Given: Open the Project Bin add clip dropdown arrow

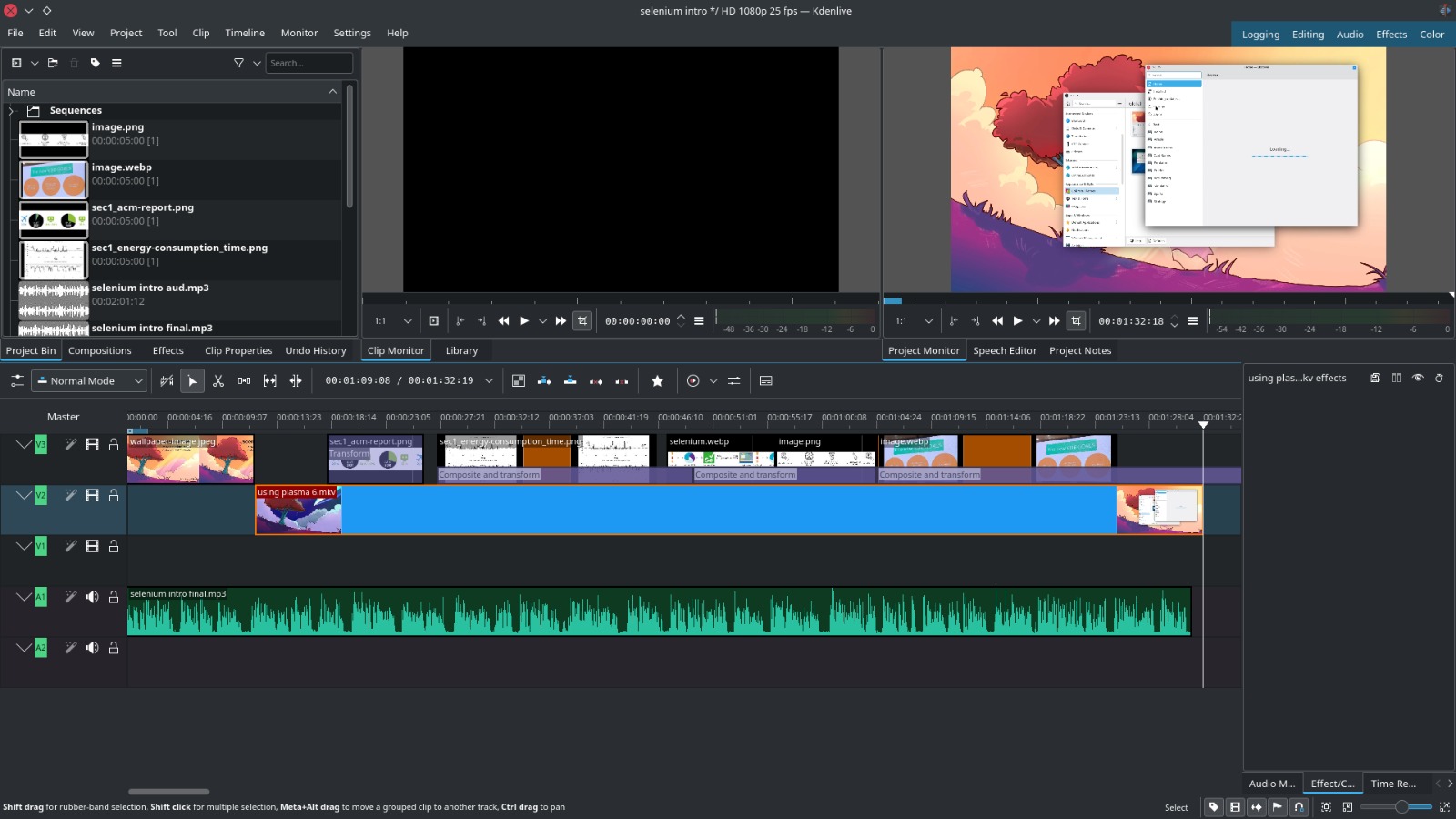Looking at the screenshot, I should (35, 63).
